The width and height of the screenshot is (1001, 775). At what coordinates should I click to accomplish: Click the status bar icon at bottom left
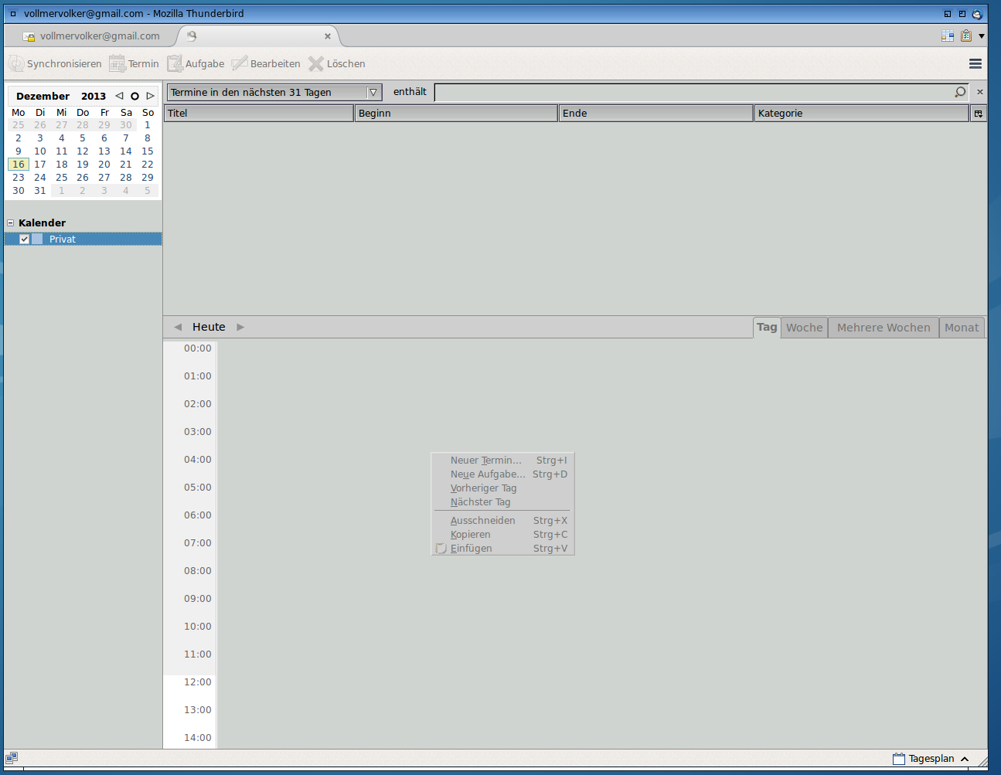(x=12, y=759)
